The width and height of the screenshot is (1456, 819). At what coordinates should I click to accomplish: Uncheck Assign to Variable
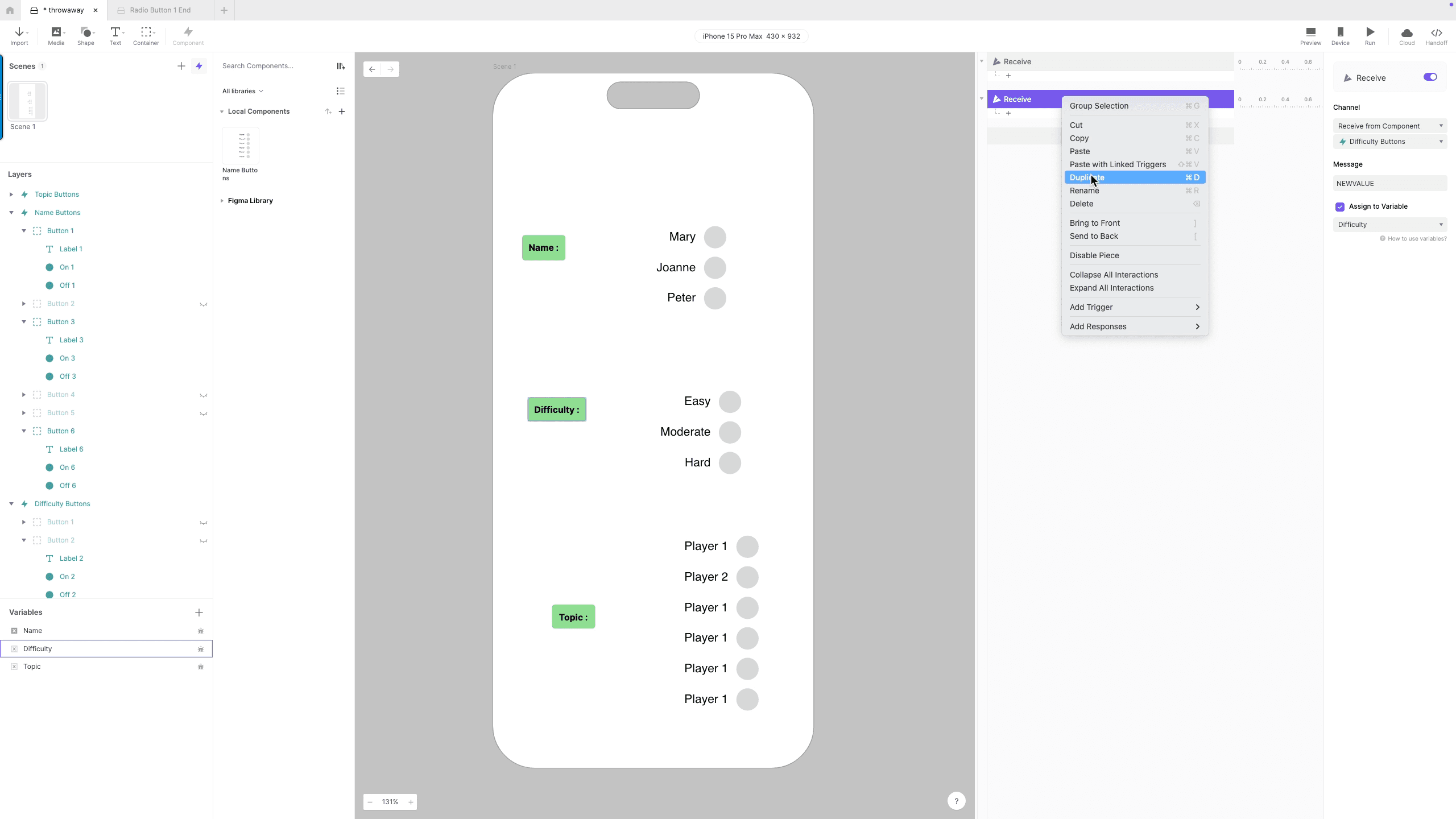(x=1340, y=206)
